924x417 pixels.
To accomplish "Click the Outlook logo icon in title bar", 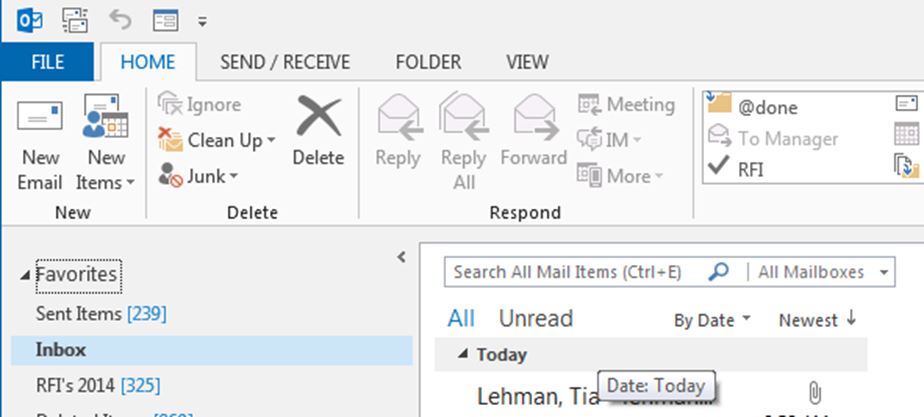I will click(x=29, y=21).
